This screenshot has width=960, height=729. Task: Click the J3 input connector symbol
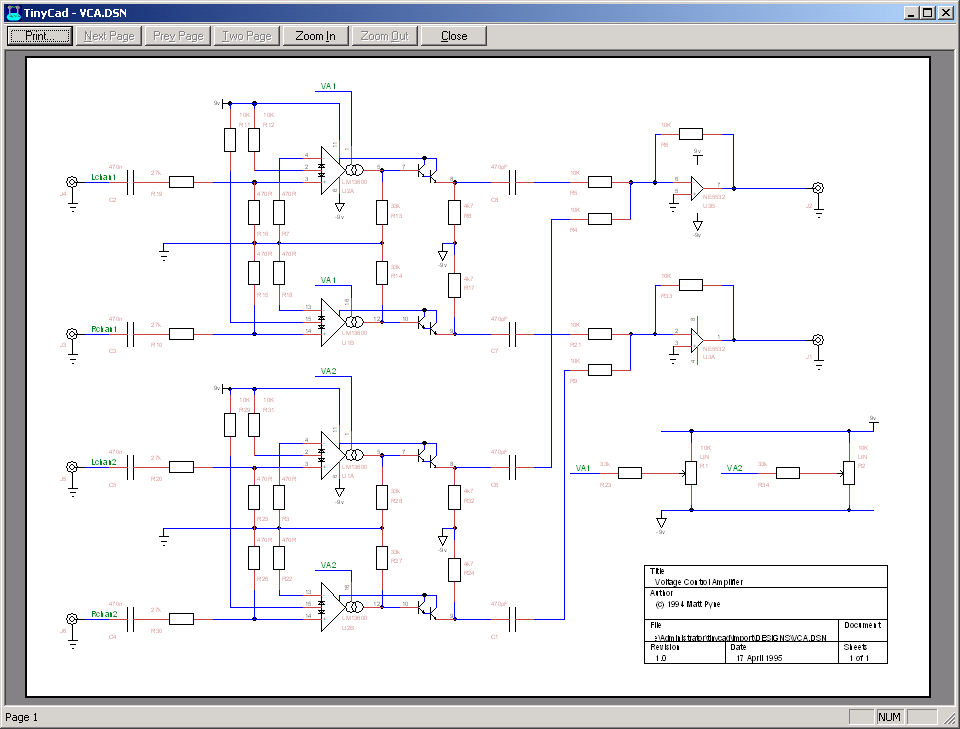(x=72, y=334)
